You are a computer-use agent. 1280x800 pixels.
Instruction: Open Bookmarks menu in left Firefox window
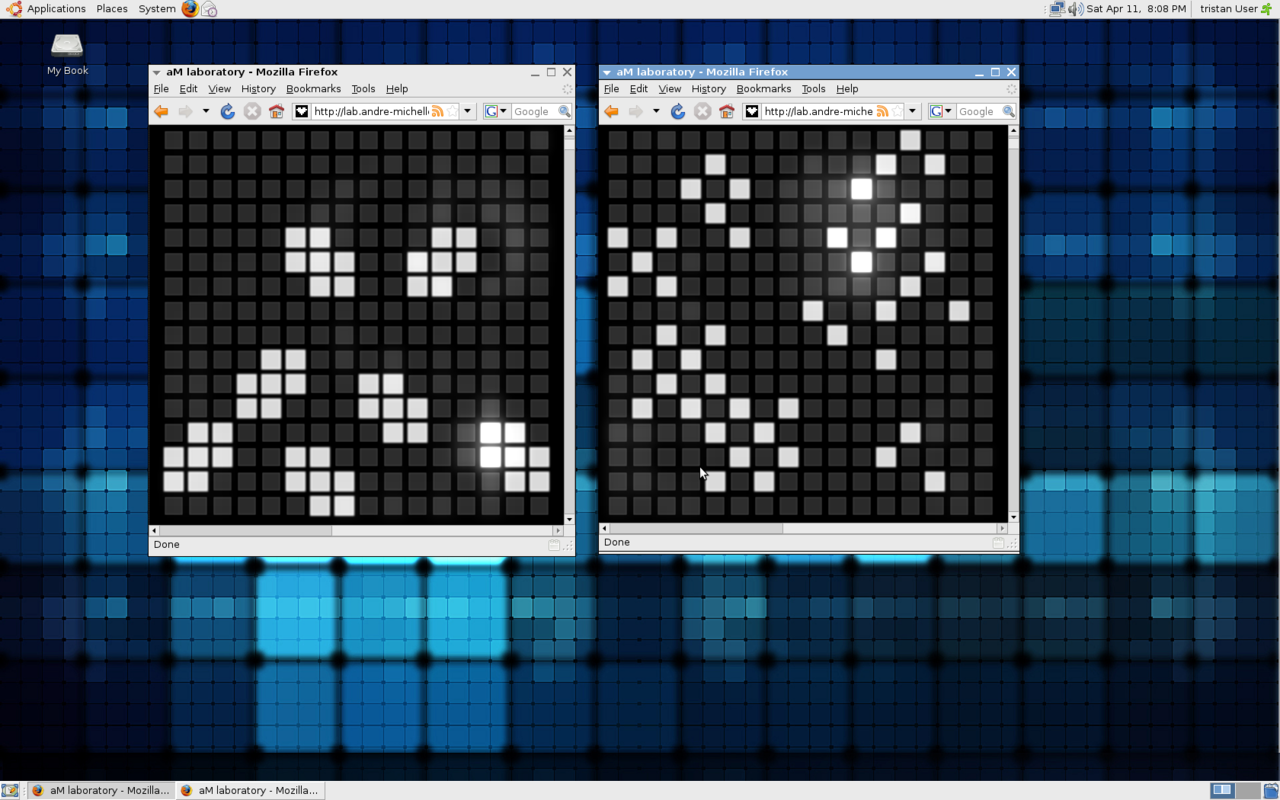(x=313, y=89)
